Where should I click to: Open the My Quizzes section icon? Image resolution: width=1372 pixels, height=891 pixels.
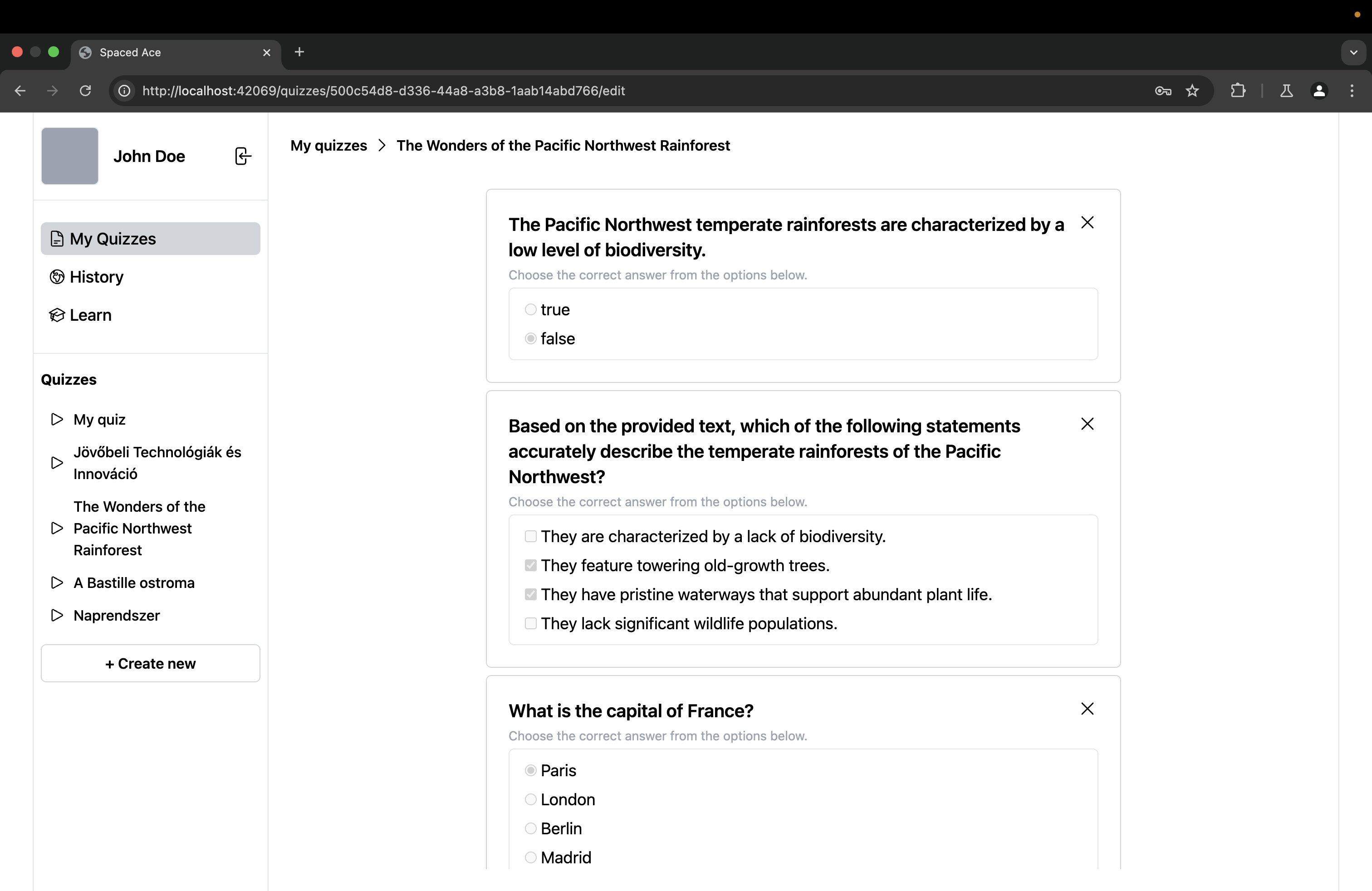click(57, 239)
